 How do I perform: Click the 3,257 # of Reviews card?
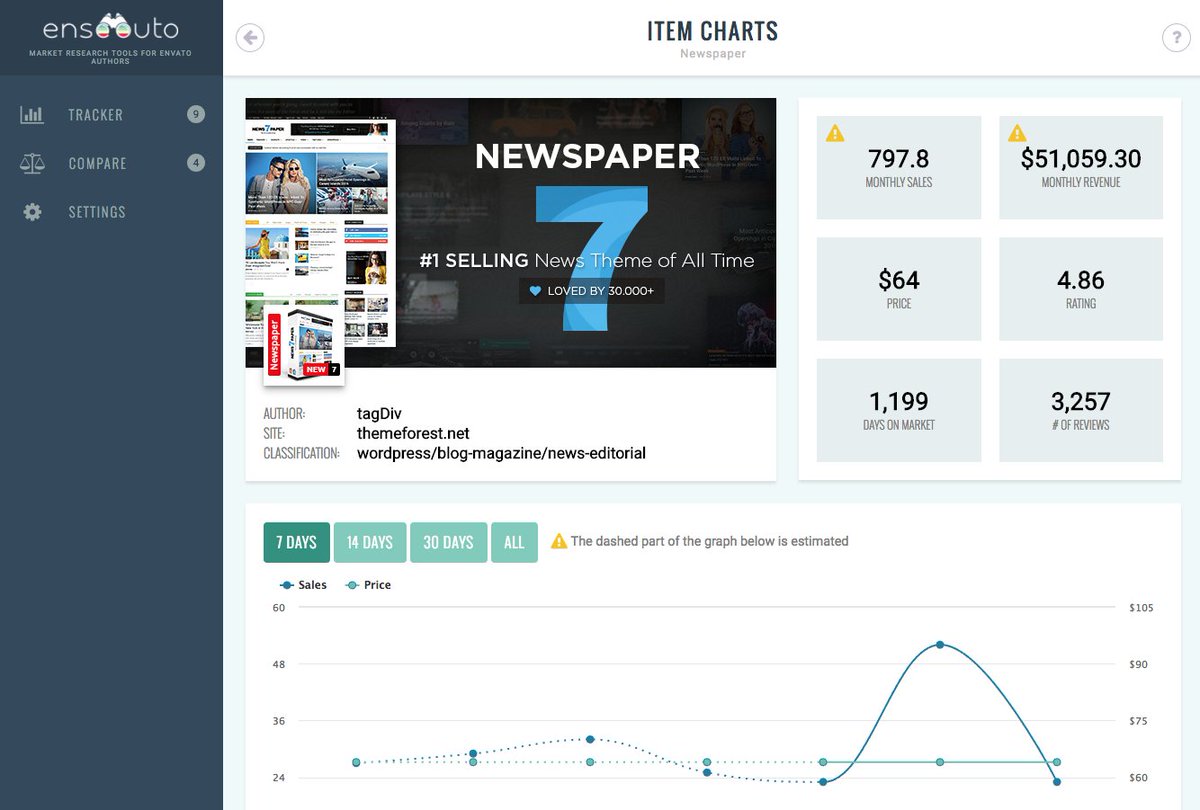coord(1081,410)
